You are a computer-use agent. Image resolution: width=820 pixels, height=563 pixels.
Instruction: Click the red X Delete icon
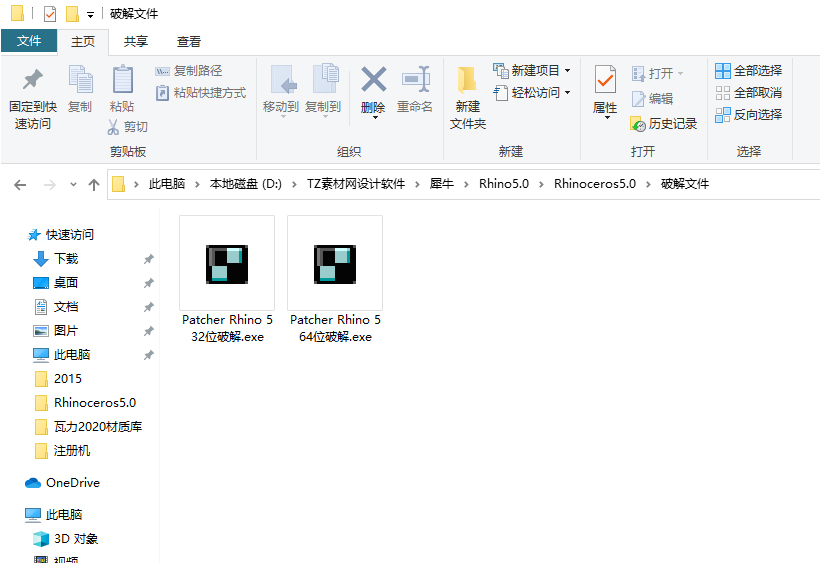[373, 79]
